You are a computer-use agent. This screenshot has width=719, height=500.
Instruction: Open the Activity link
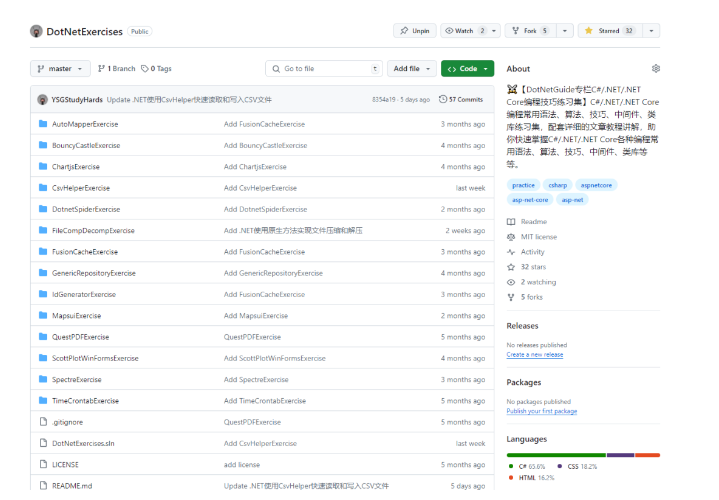coord(525,252)
